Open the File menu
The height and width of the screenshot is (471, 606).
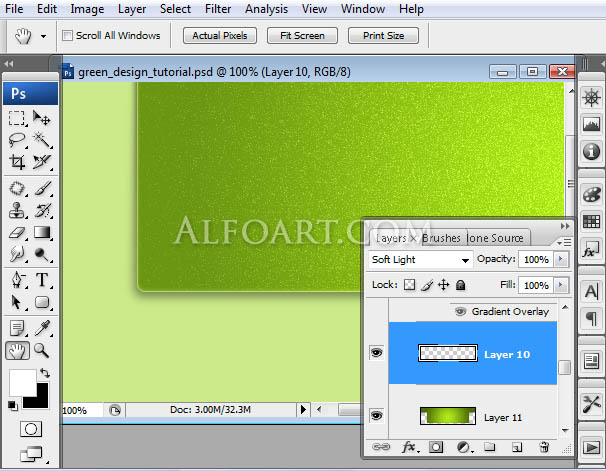coord(14,9)
